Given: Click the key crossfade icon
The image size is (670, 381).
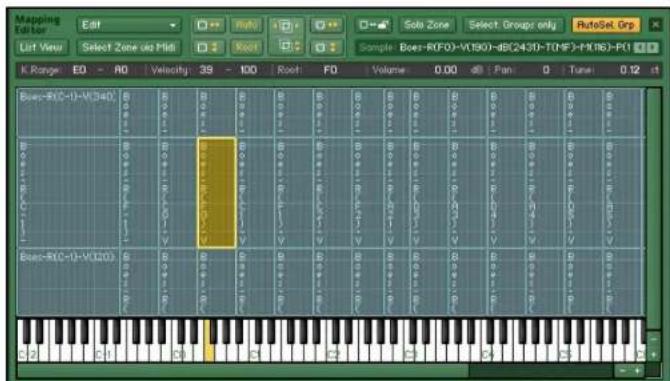Looking at the screenshot, I should [327, 25].
